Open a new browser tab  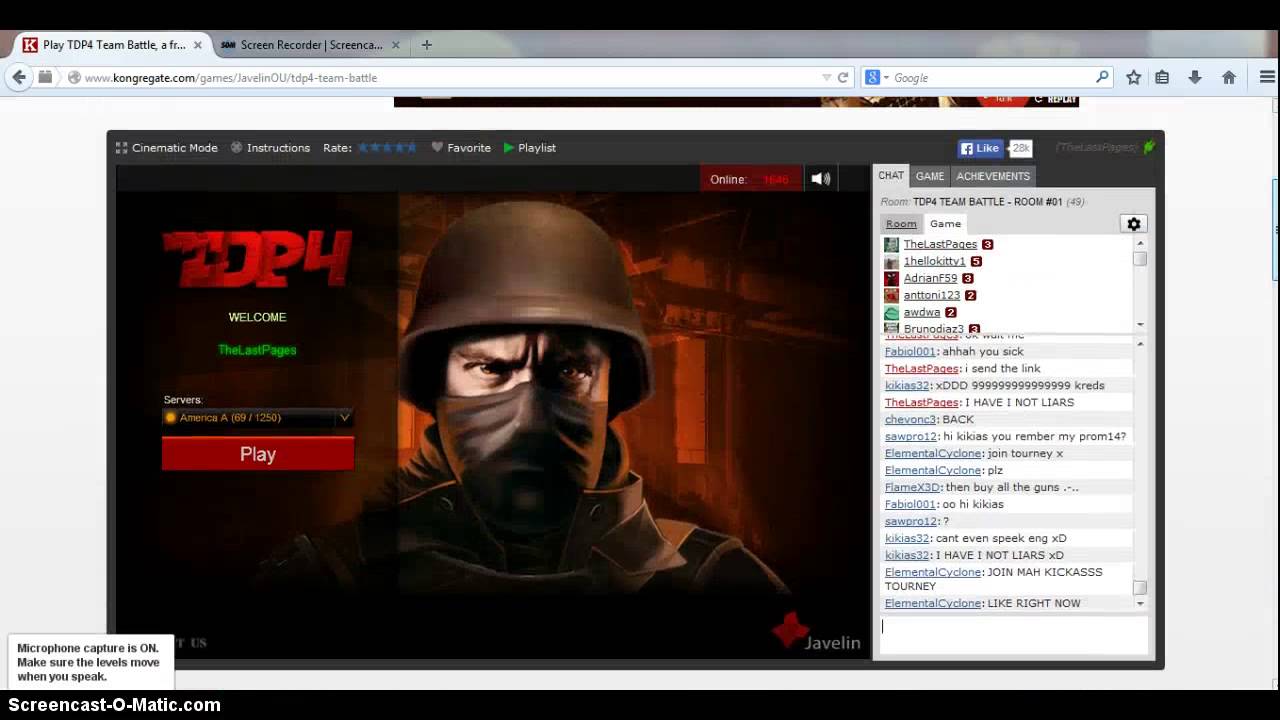pyautogui.click(x=426, y=44)
